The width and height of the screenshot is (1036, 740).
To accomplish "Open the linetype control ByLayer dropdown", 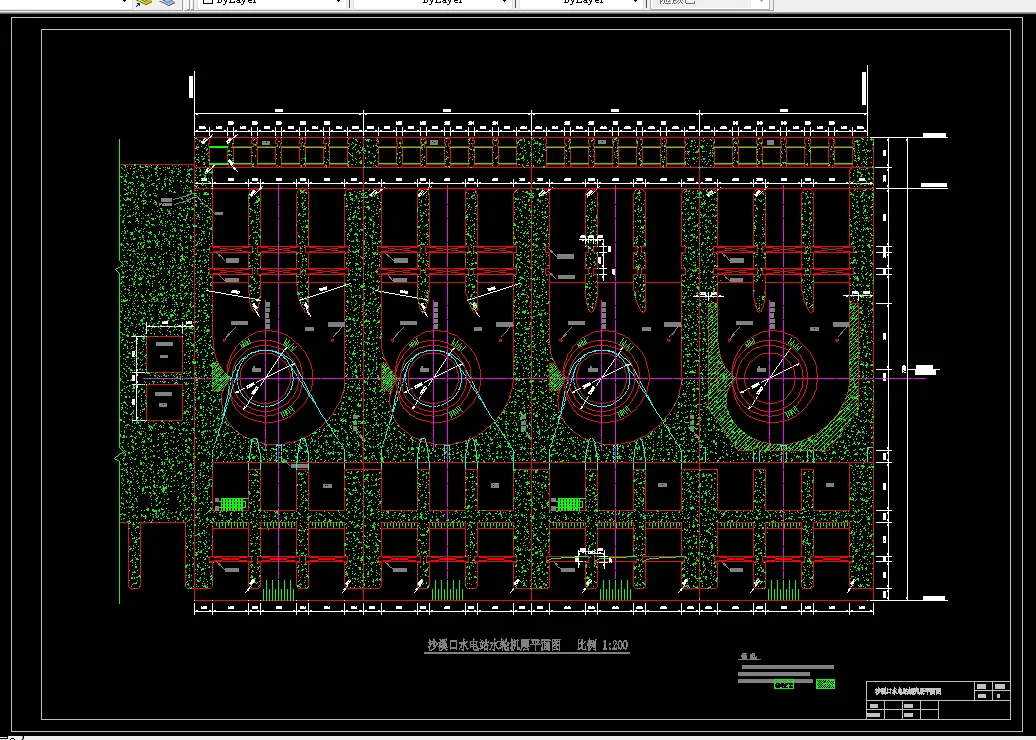I will tap(433, 2).
